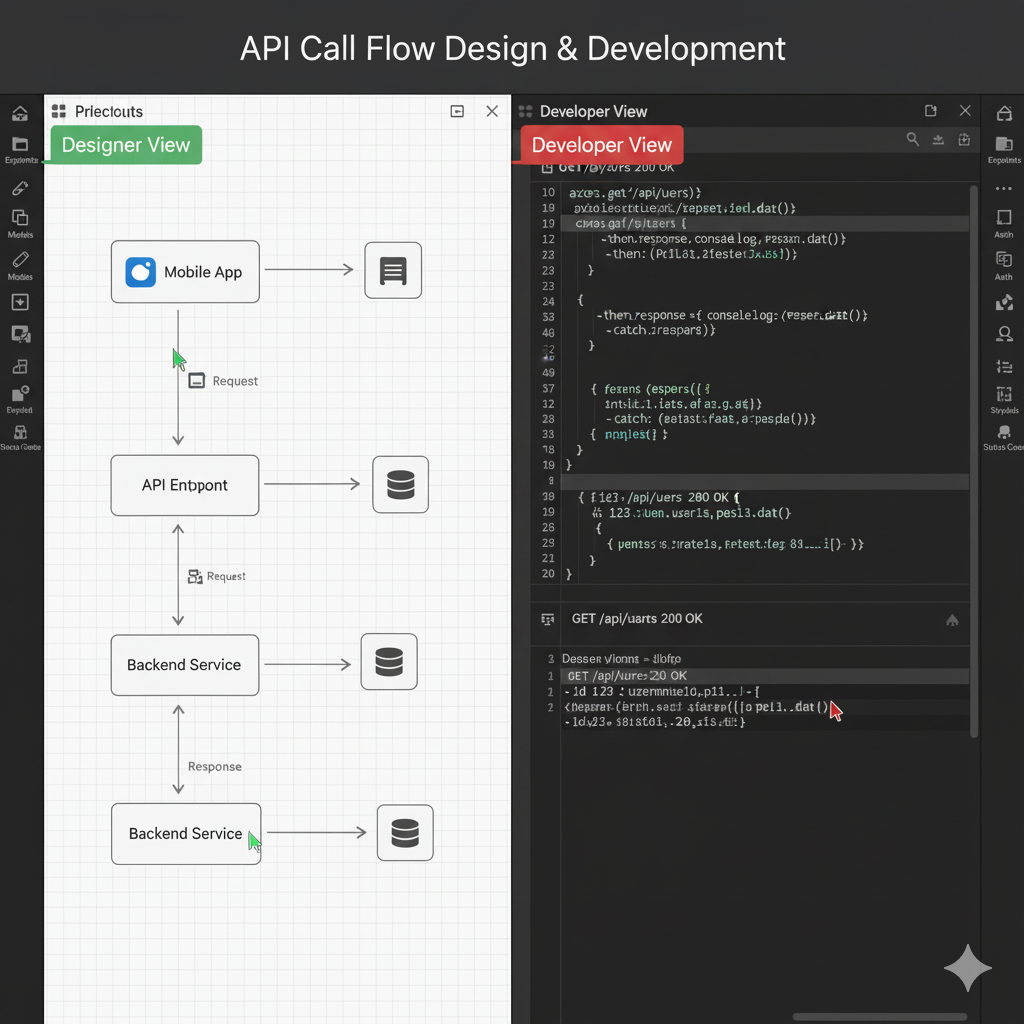Click the horizontal scrollbar at bottom of Developer View
Screen dimensions: 1024x1024
click(x=880, y=1017)
